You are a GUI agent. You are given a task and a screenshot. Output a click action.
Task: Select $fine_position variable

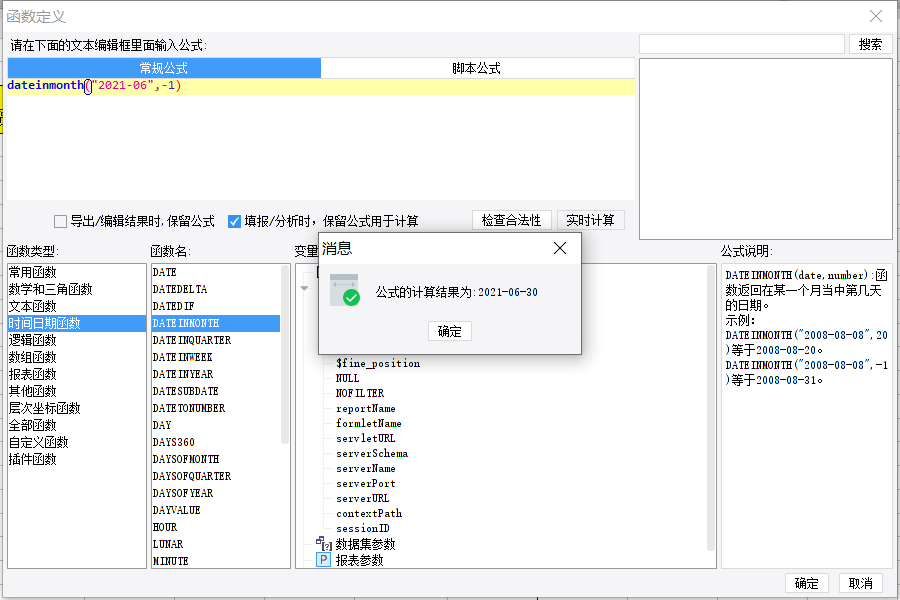pyautogui.click(x=378, y=363)
